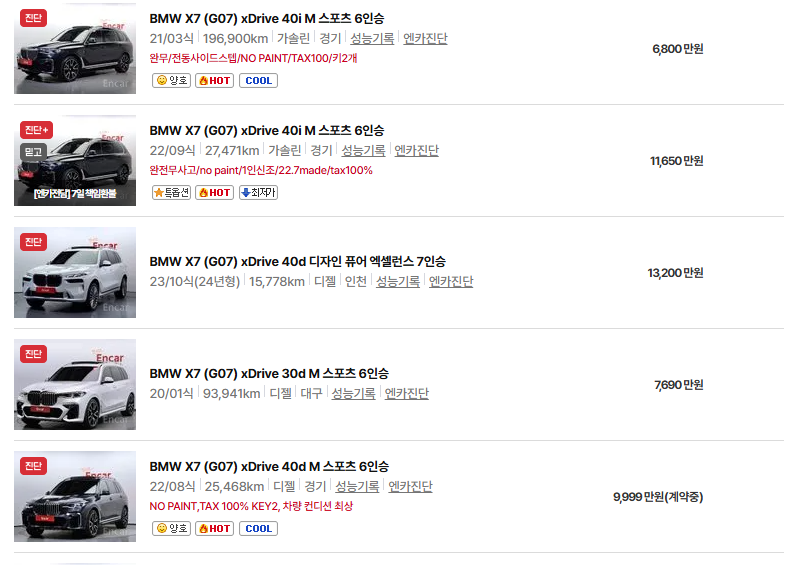The image size is (800, 565).
Task: Click the COOL badge on first listing
Action: point(258,81)
